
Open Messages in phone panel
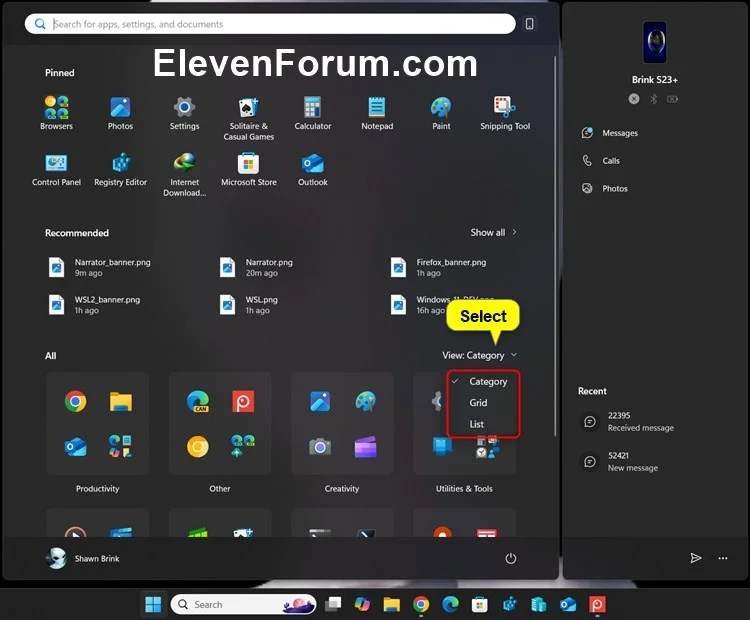pos(610,133)
